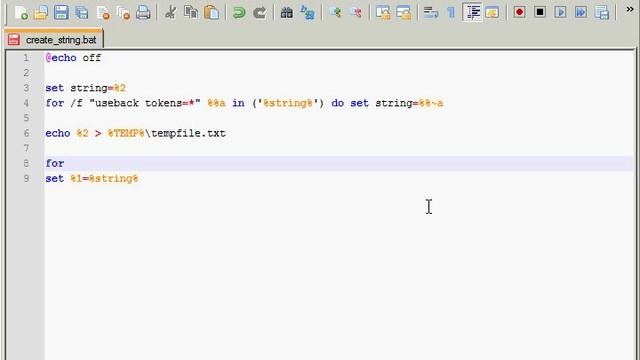This screenshot has height=360, width=640.
Task: Click 'string=%%~a' at end of line 4
Action: (x=409, y=103)
